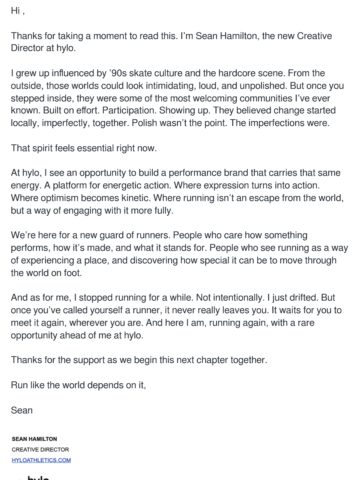Image resolution: width=360 pixels, height=480 pixels.
Task: Click the CREATIVE DIRECTOR title in signature
Action: coord(40,449)
